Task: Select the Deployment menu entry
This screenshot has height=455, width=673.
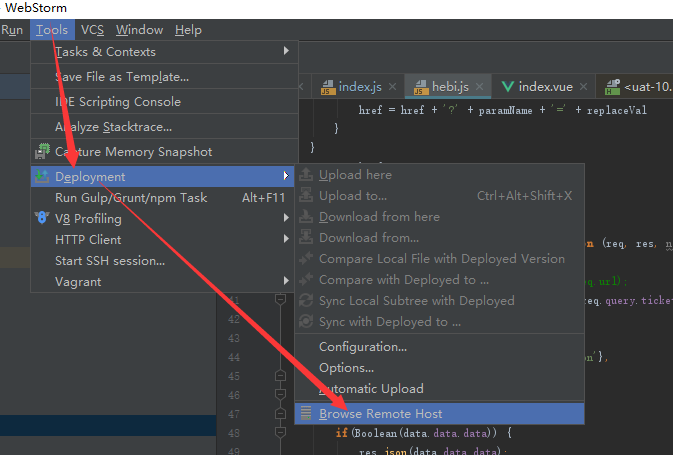Action: (162, 176)
